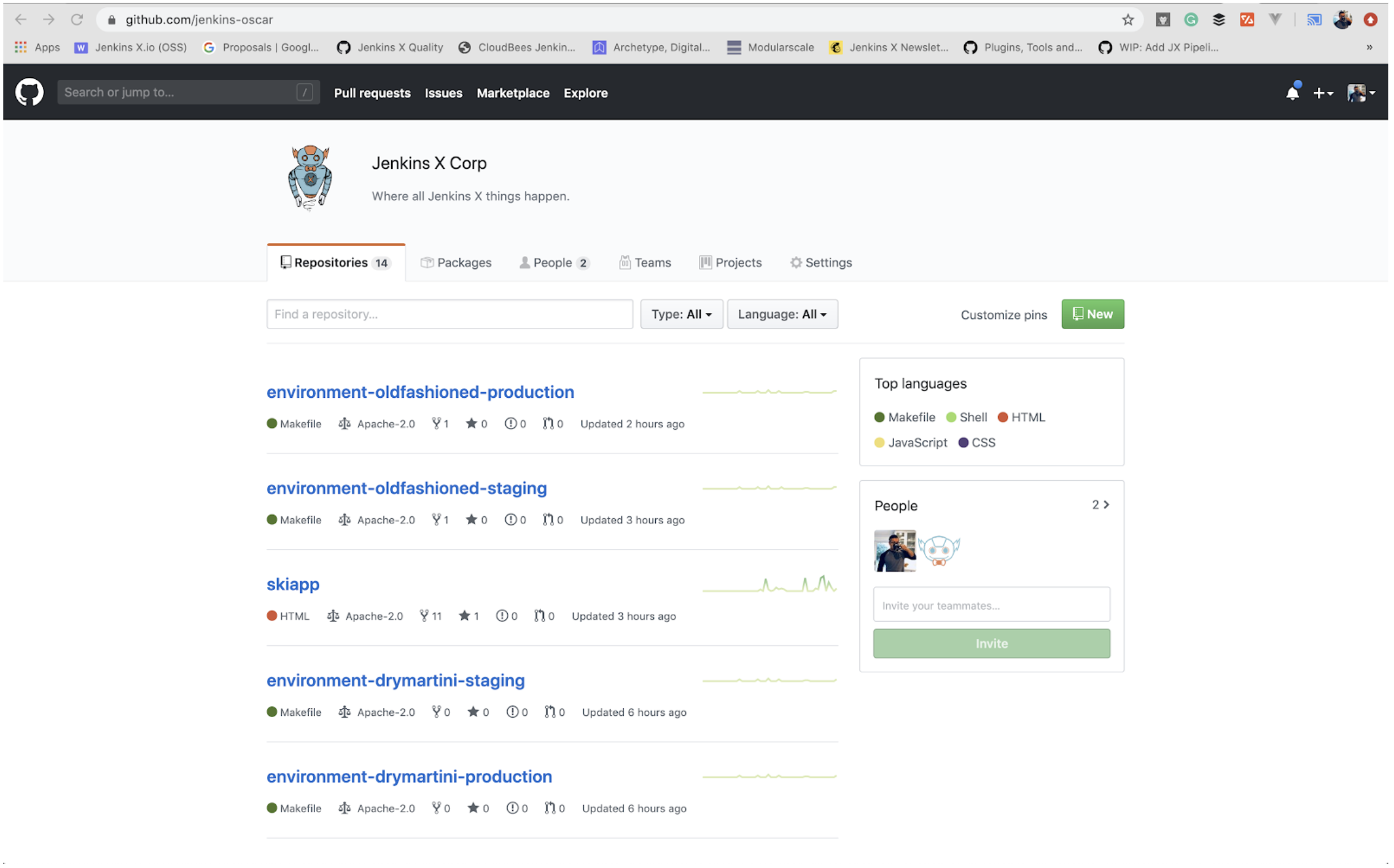This screenshot has height=868, width=1394.
Task: Click the star count on skiapp
Action: (x=469, y=616)
